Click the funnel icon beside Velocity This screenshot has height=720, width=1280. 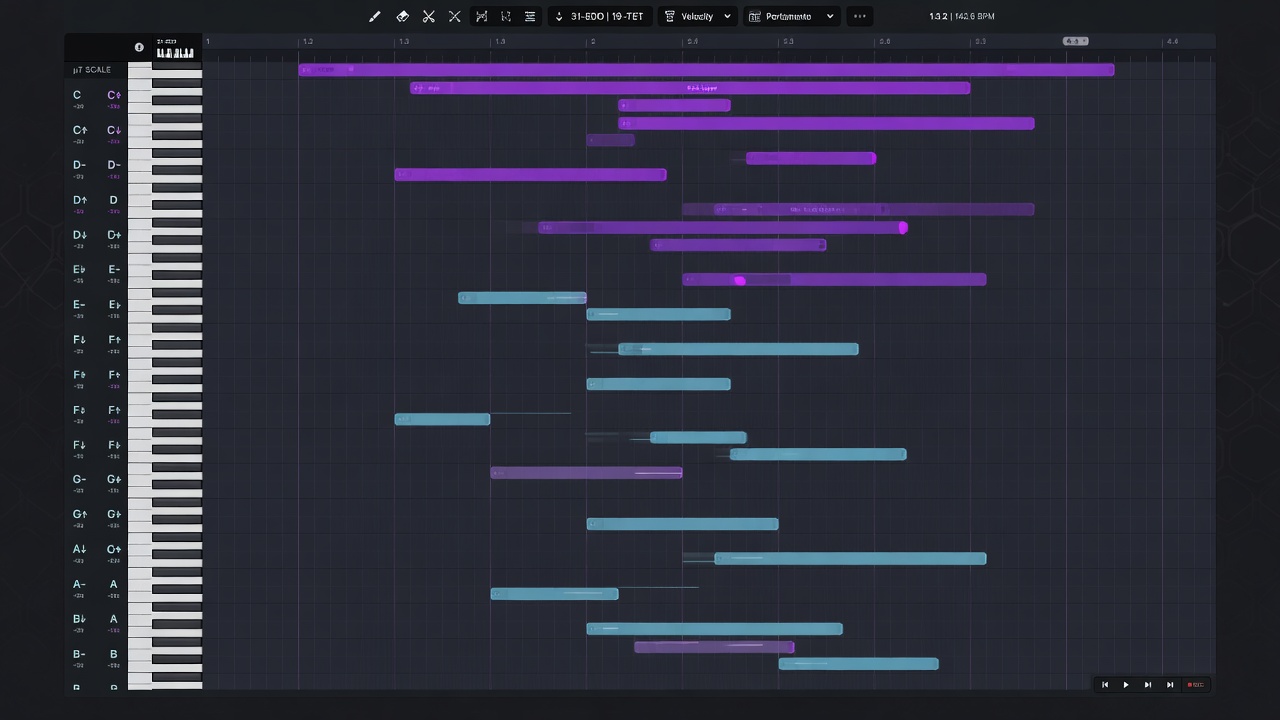click(669, 16)
